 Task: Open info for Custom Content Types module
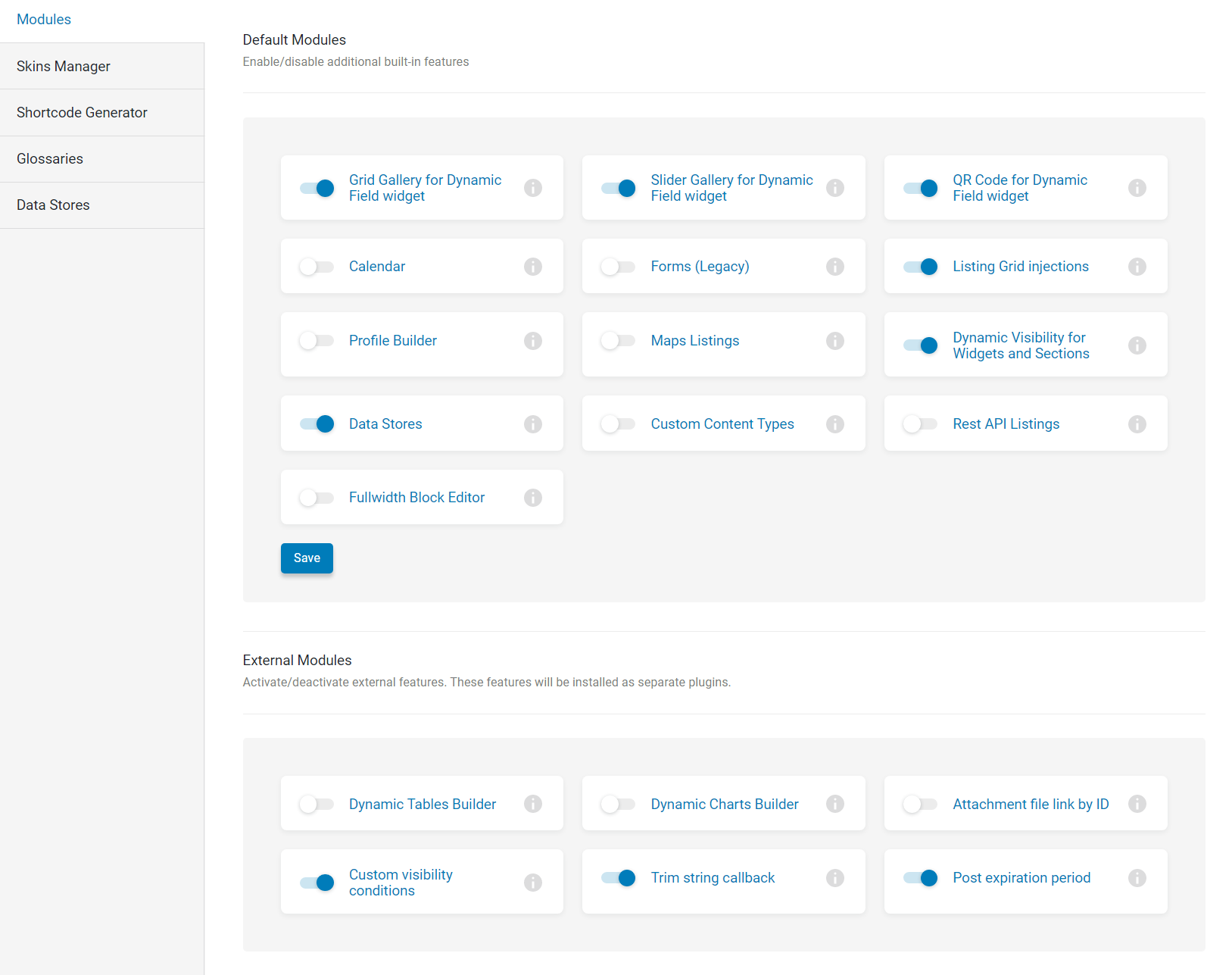click(835, 424)
